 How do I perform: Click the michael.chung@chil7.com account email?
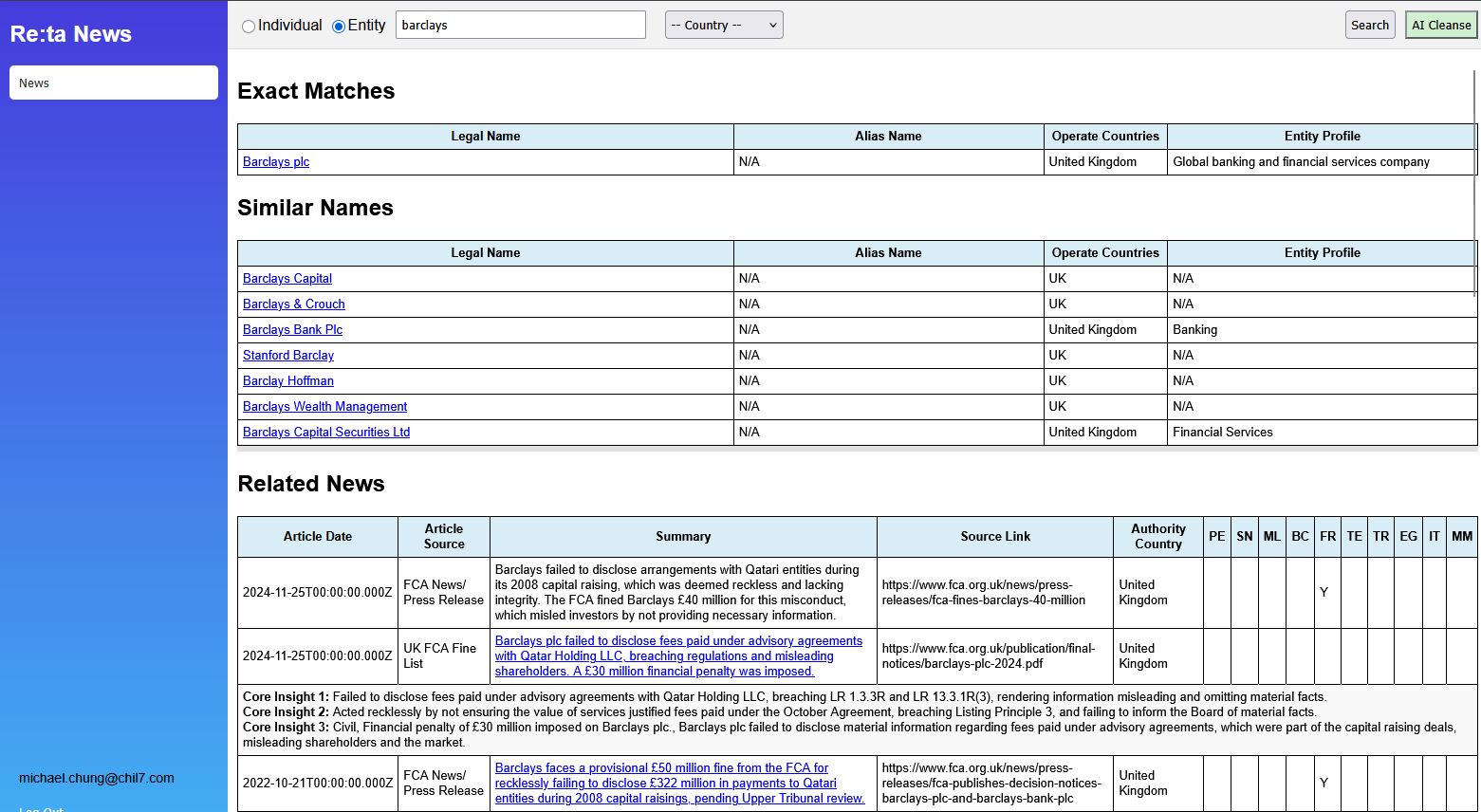(97, 778)
